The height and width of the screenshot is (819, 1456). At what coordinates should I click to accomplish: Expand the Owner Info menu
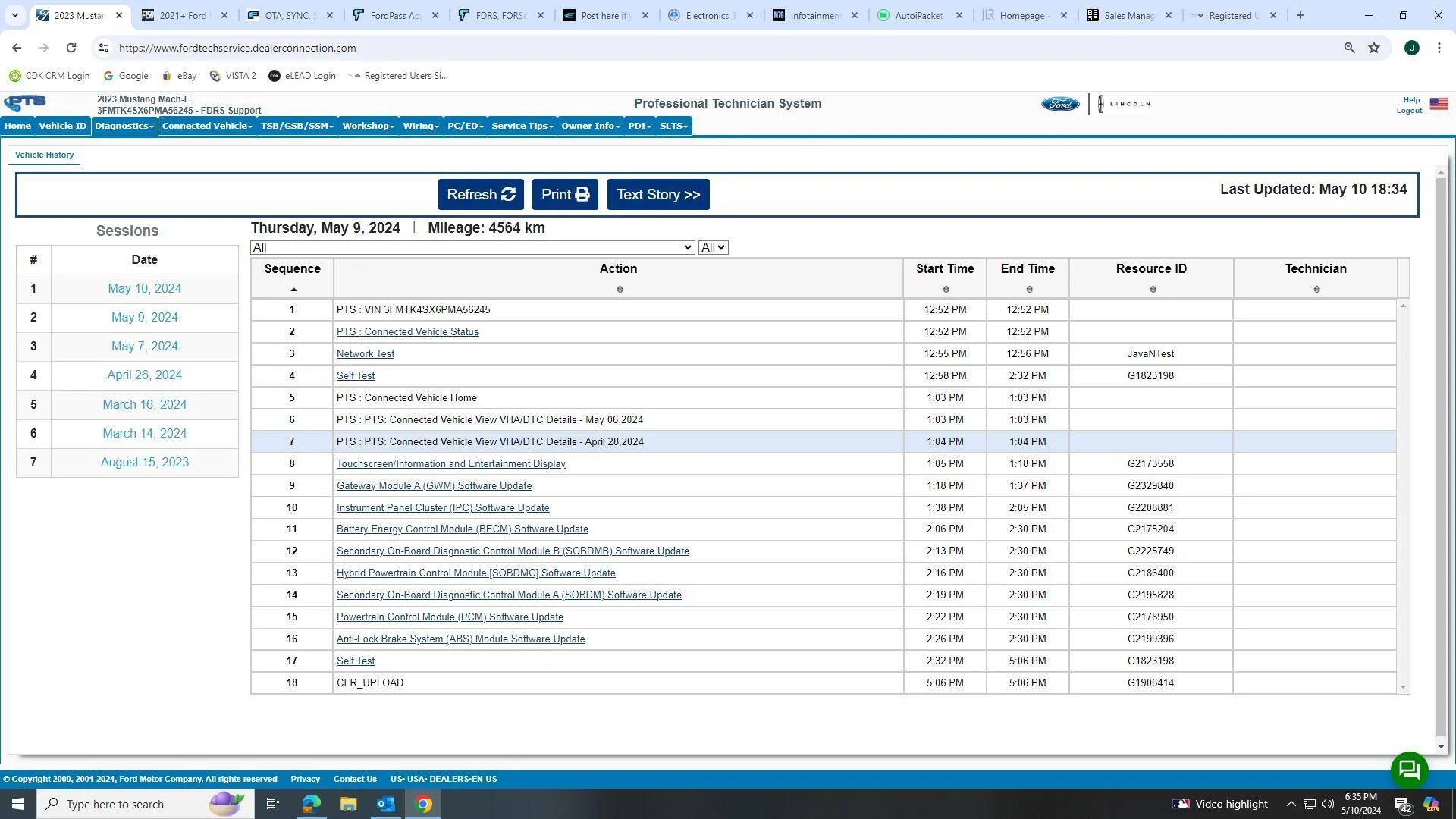point(591,126)
